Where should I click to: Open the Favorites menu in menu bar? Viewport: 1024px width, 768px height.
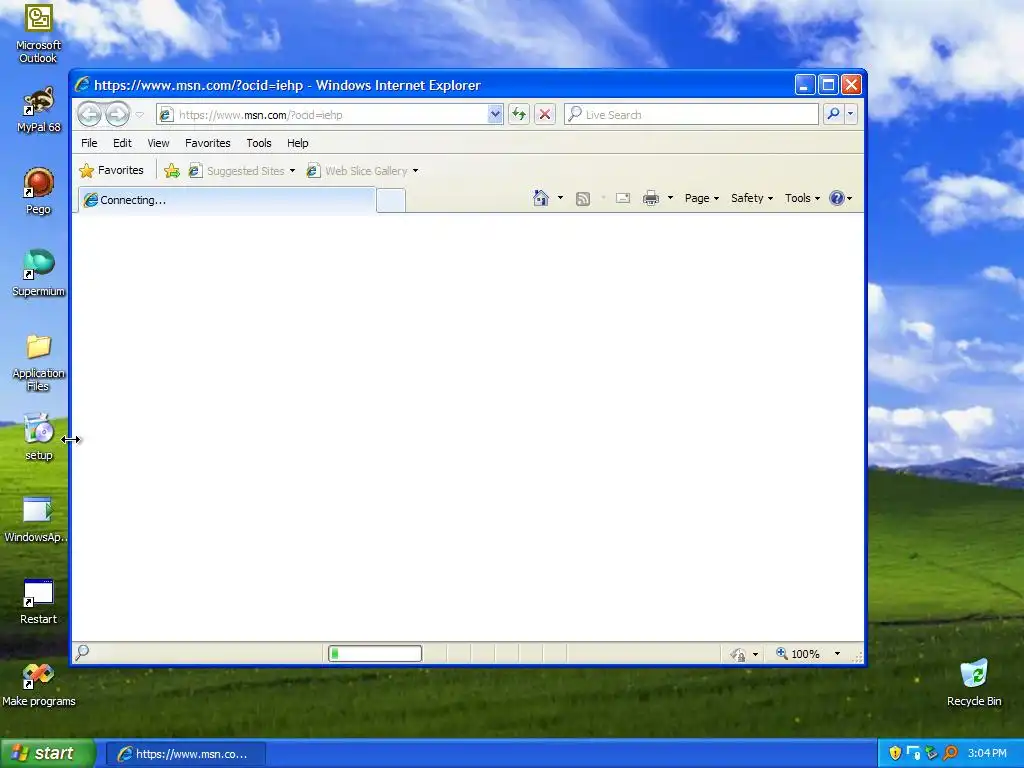point(208,143)
